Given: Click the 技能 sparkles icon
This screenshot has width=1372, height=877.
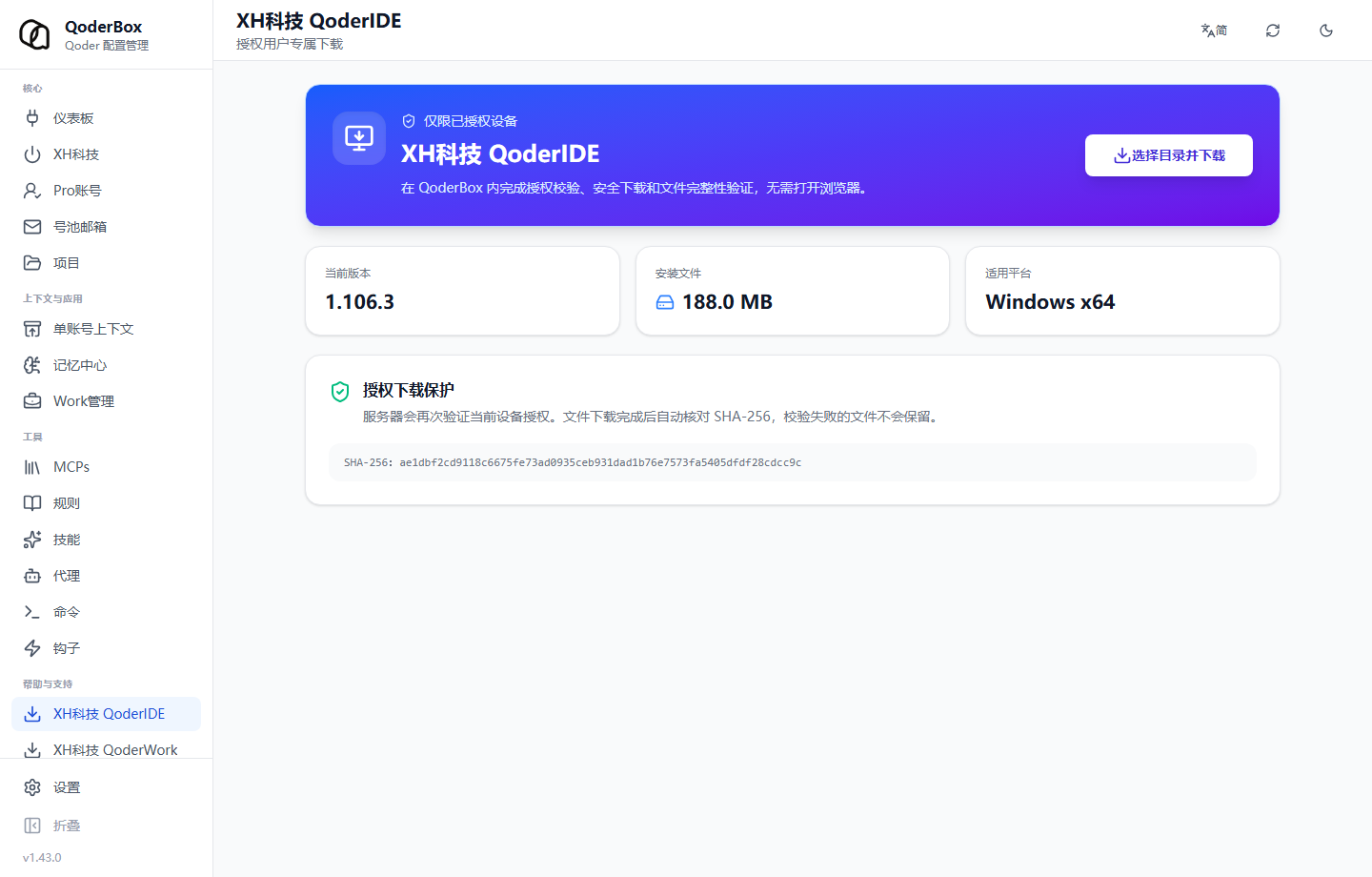Looking at the screenshot, I should tap(32, 540).
